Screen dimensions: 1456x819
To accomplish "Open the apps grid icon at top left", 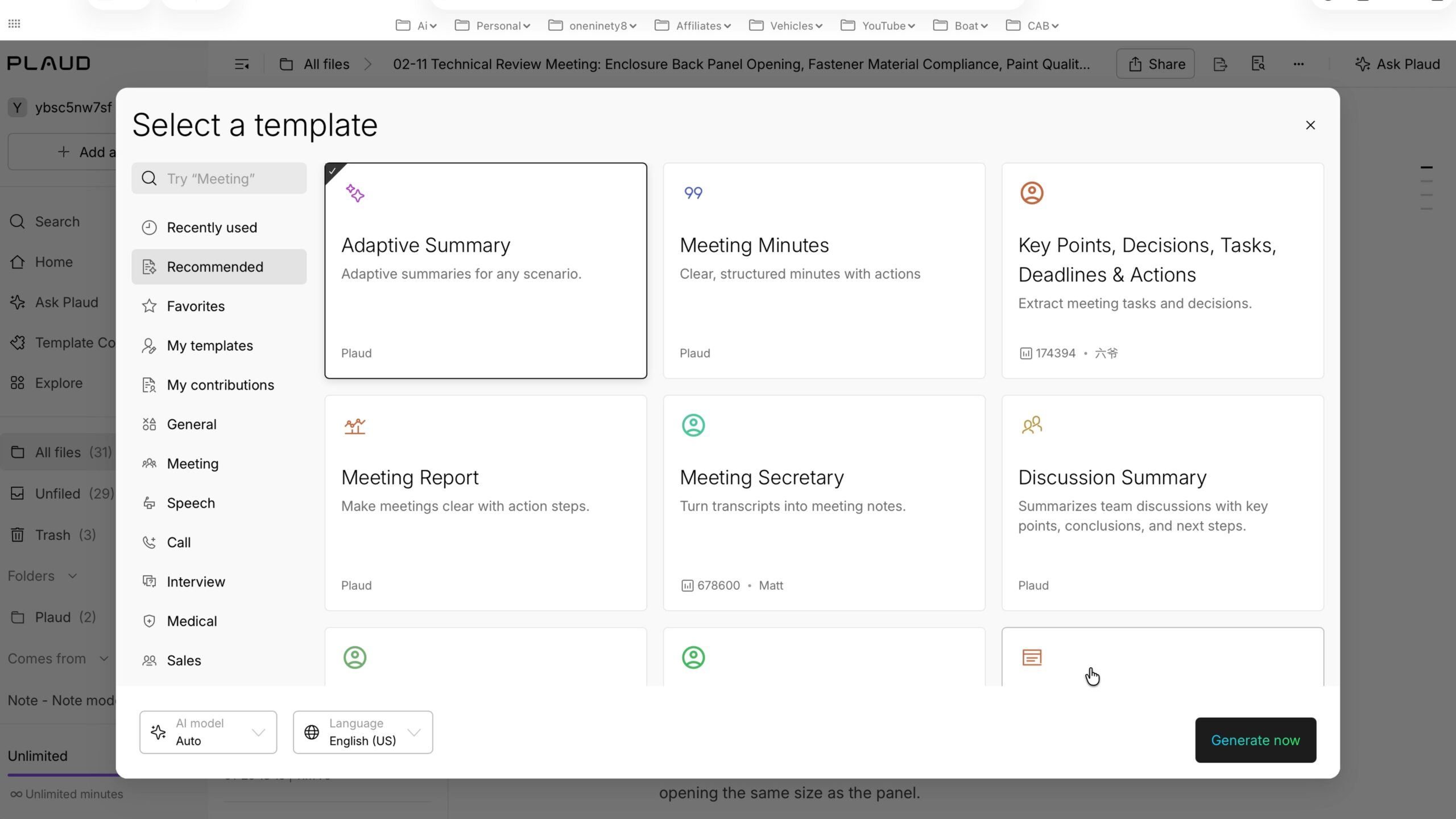I will (14, 24).
